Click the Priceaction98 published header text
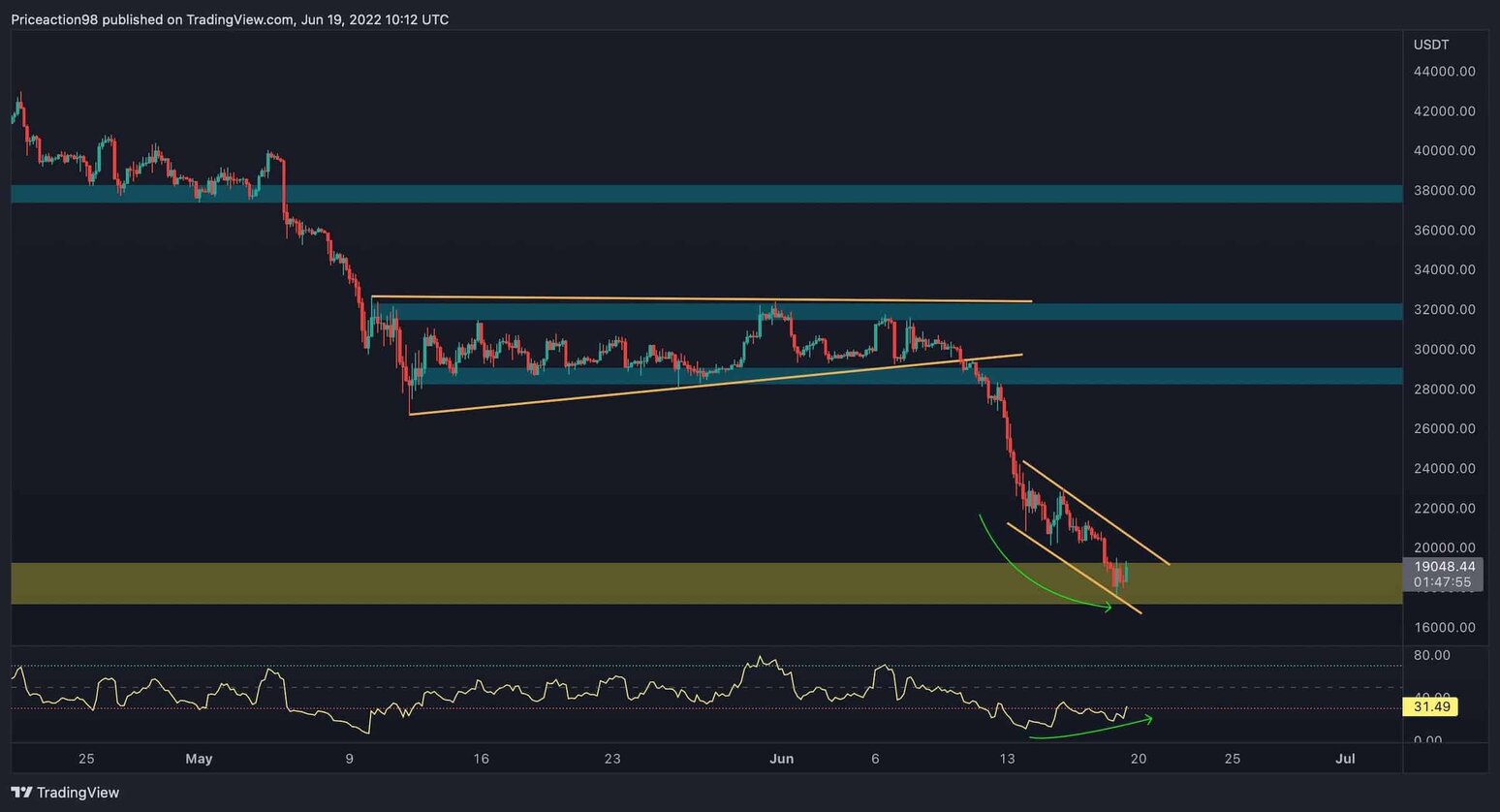Image resolution: width=1500 pixels, height=812 pixels. 230,19
